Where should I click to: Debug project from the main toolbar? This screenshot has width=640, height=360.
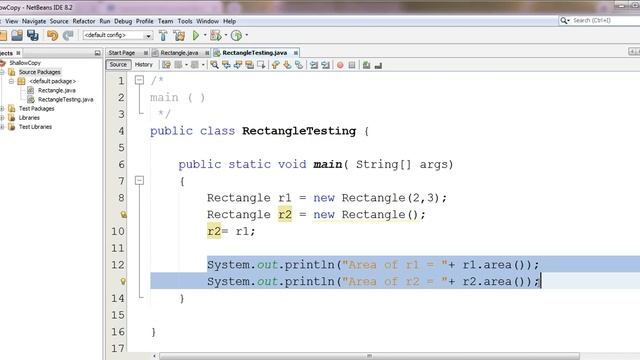pos(215,36)
